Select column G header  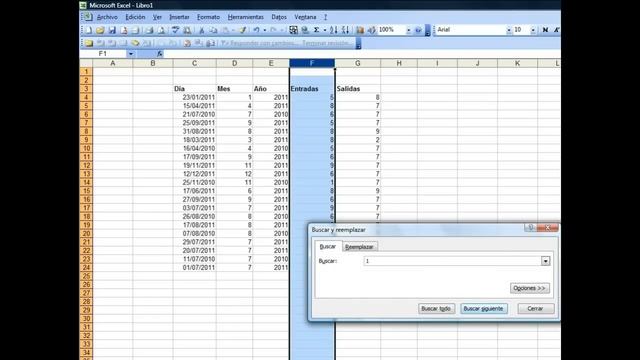pos(358,63)
